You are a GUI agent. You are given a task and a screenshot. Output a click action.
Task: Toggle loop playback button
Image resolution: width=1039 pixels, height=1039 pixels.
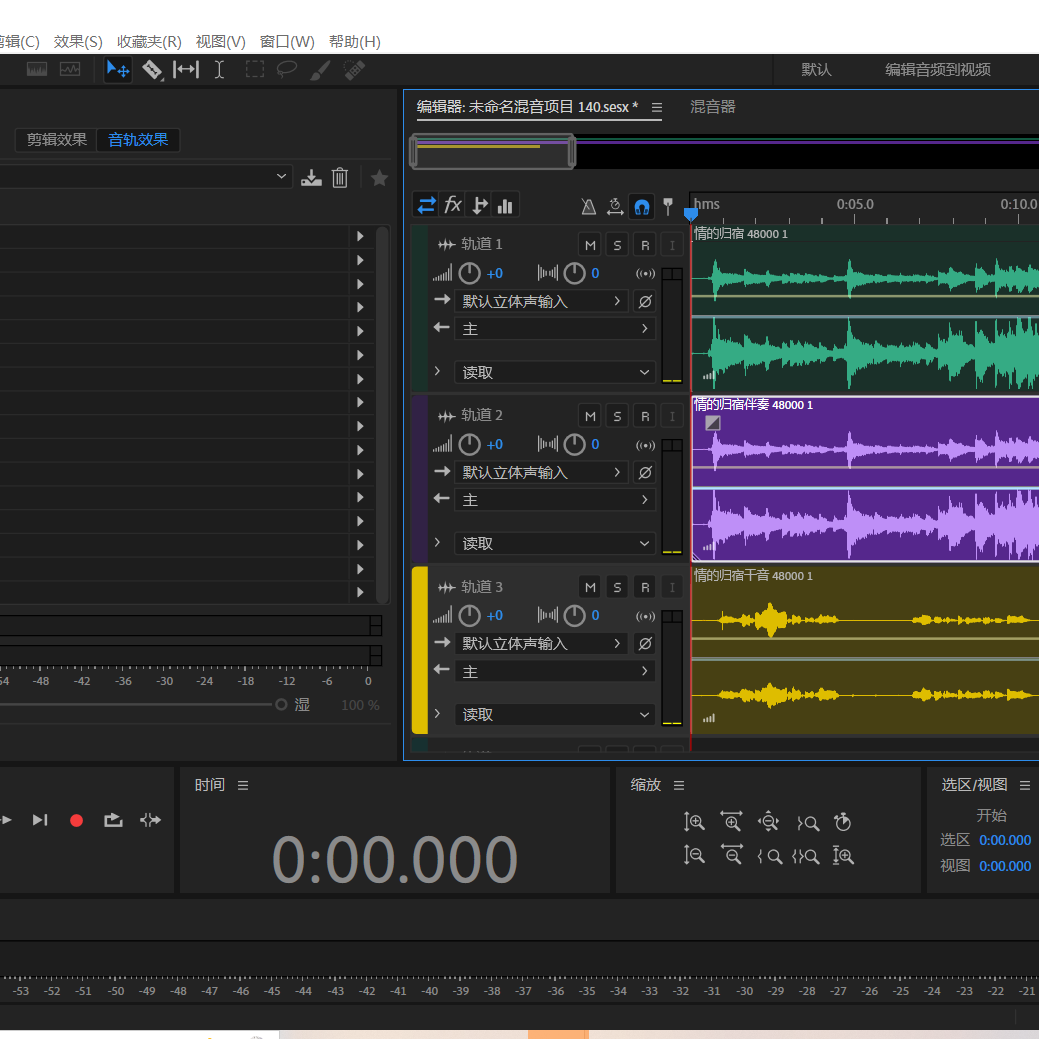tap(113, 820)
